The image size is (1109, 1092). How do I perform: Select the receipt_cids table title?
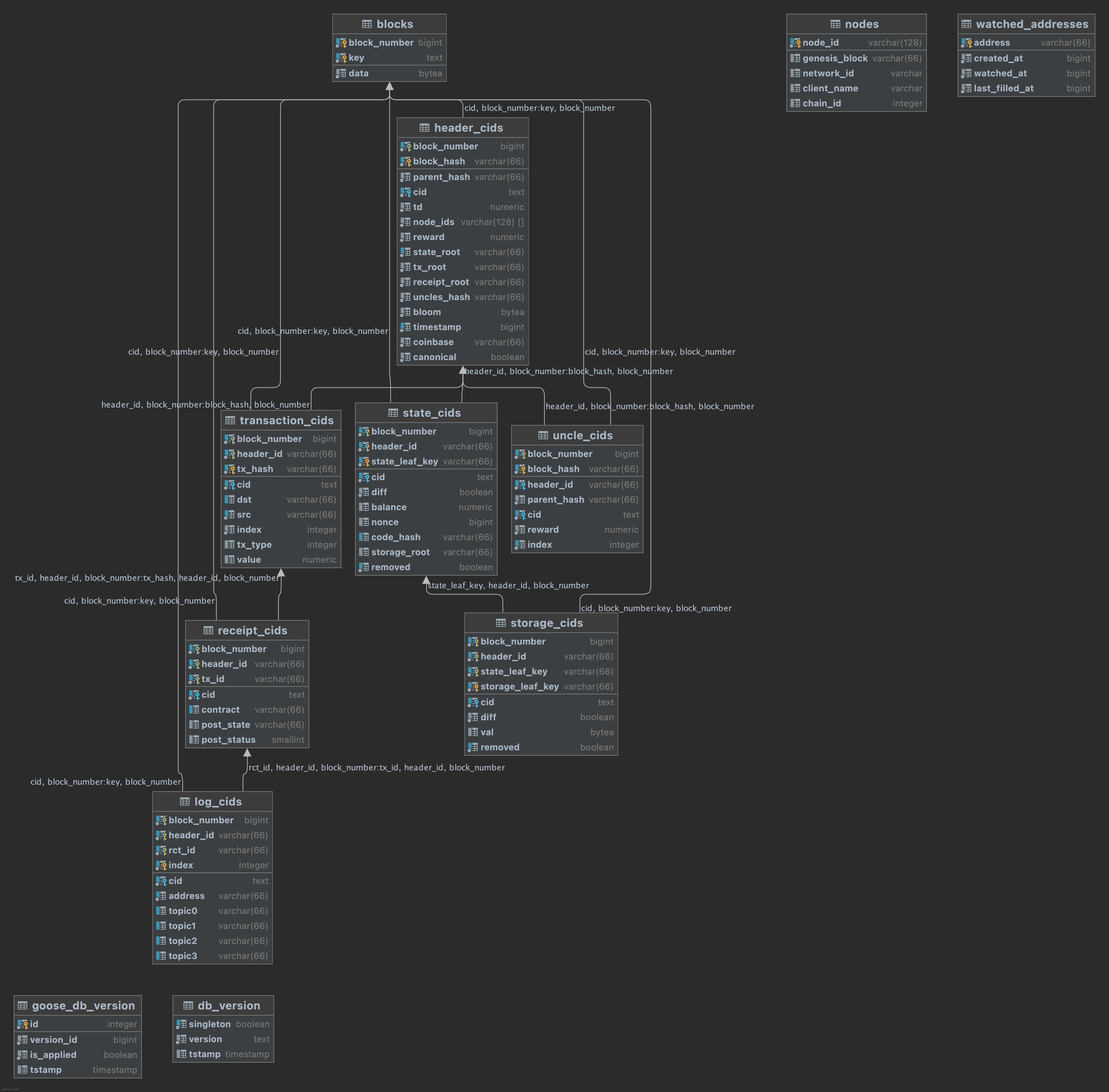(x=252, y=630)
